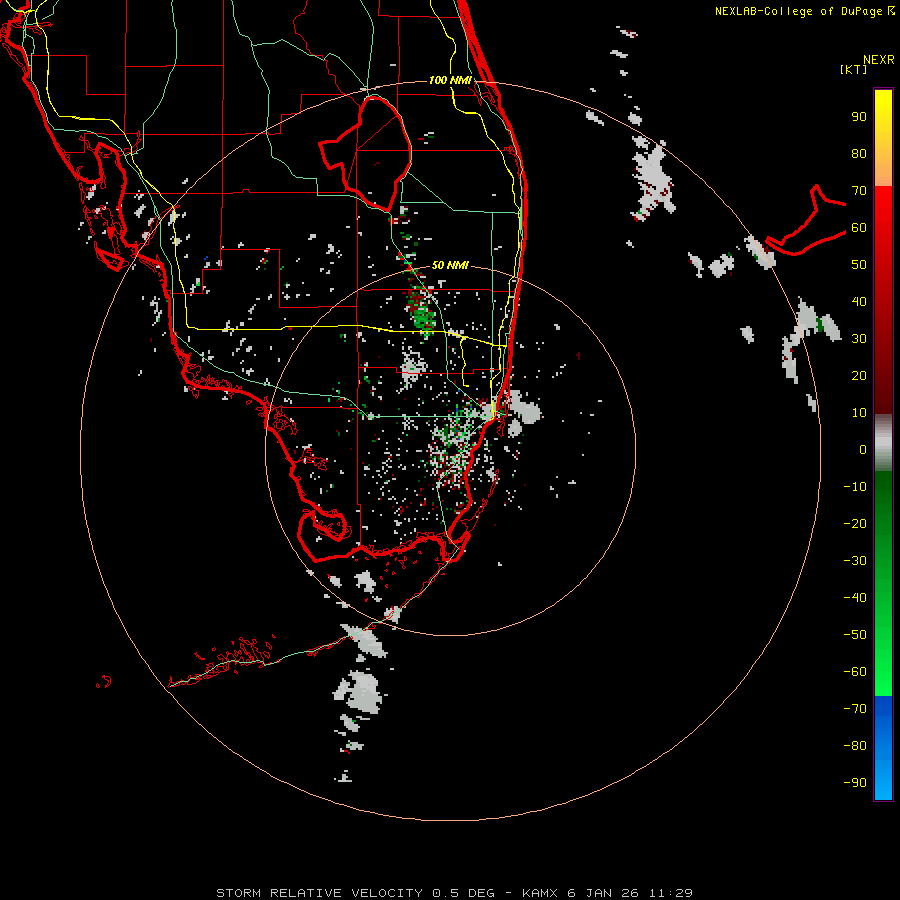The image size is (900, 900).
Task: Click the -30 tick label on the velocity scale
Action: click(x=855, y=561)
